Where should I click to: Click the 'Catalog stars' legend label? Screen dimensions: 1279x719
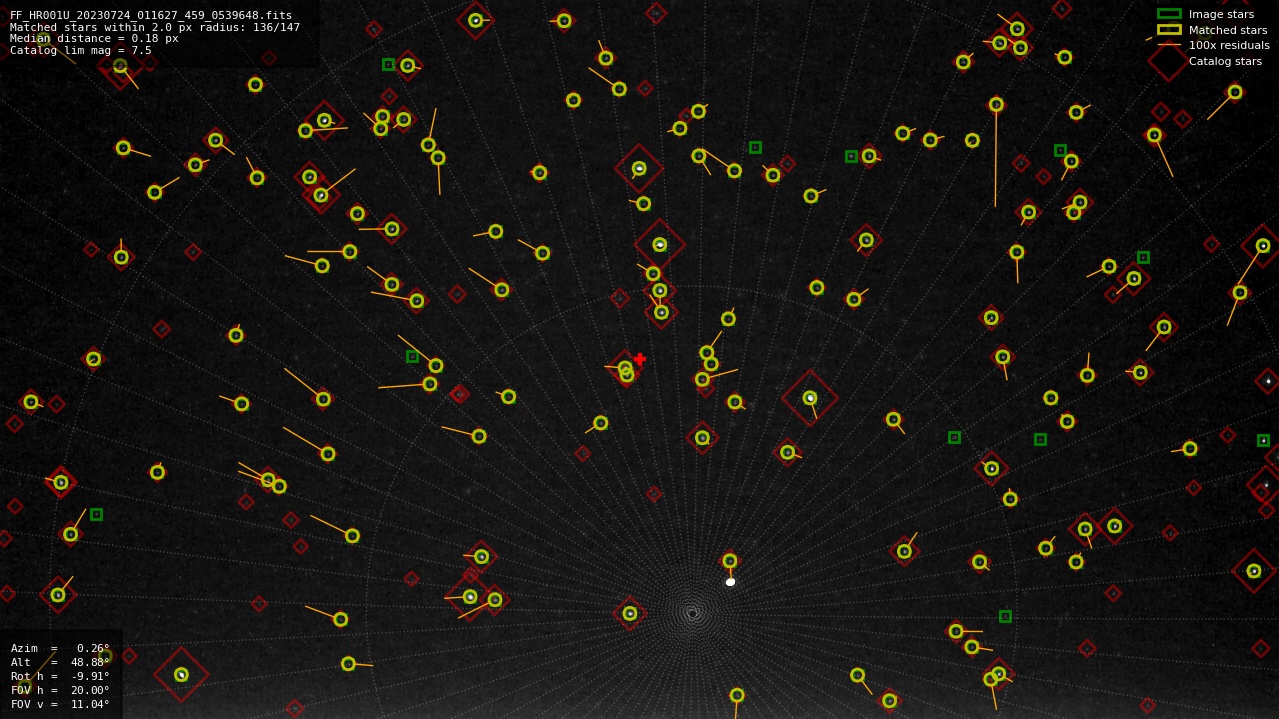1225,62
